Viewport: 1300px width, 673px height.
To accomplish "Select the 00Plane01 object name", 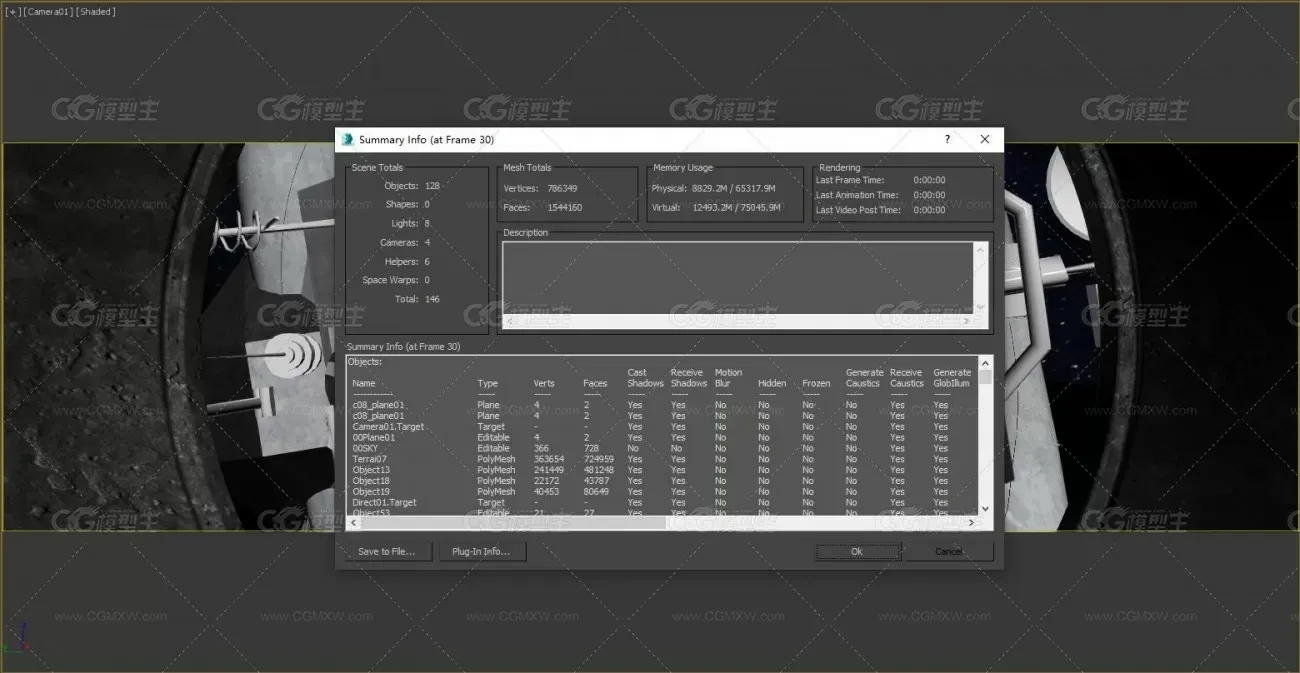I will point(373,438).
